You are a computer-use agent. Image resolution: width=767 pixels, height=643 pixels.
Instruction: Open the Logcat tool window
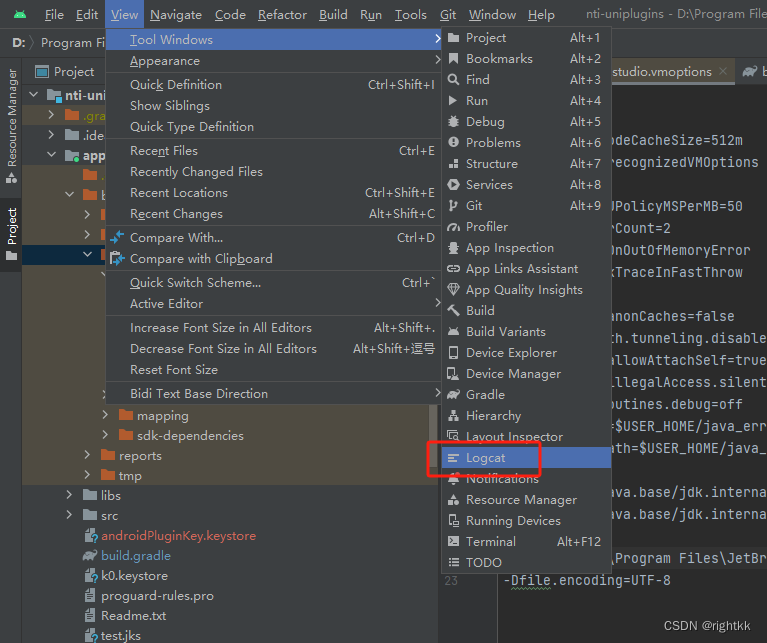(526, 458)
